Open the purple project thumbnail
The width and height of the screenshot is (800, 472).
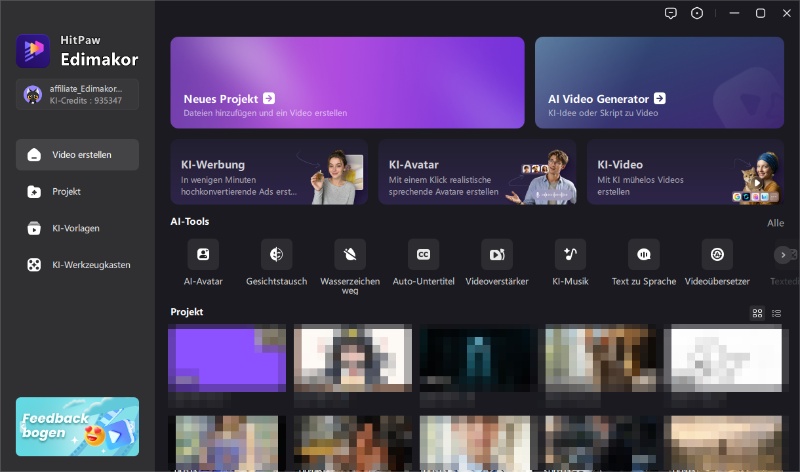pyautogui.click(x=227, y=359)
